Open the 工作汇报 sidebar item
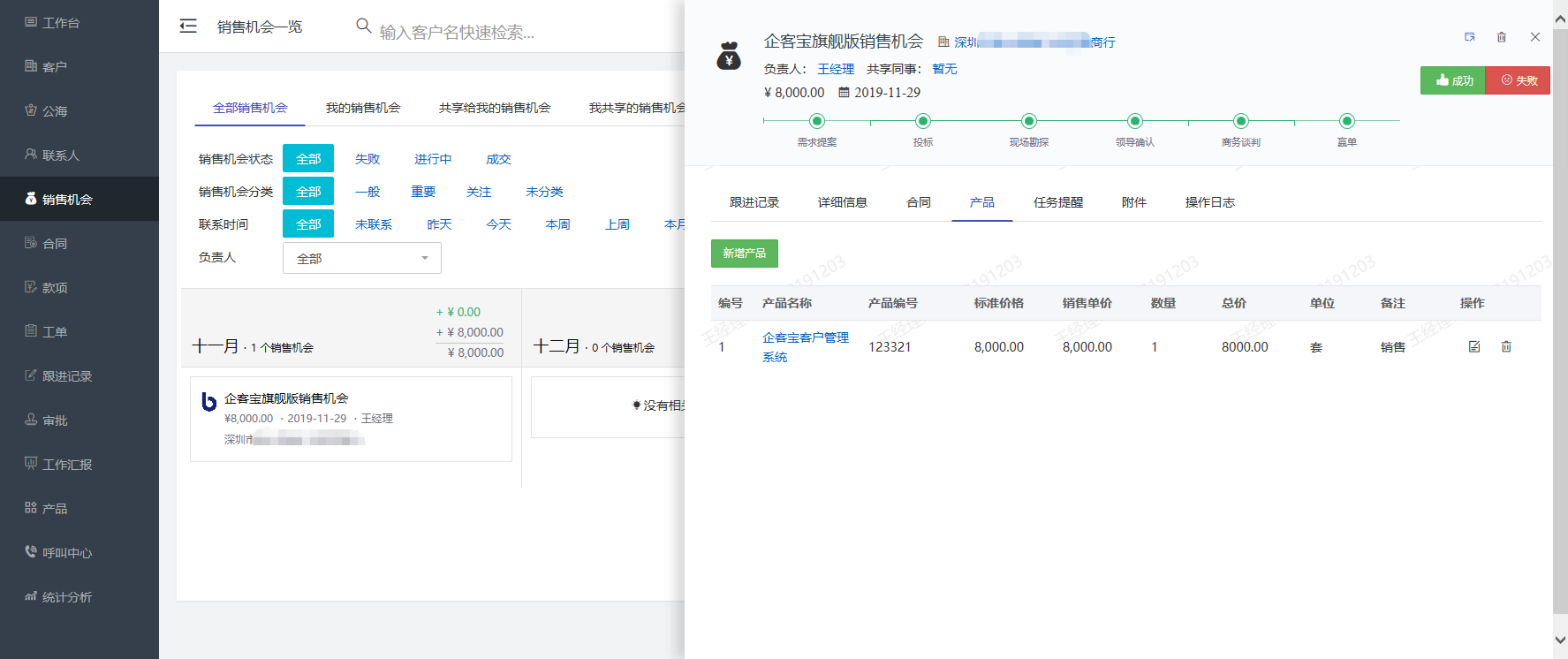This screenshot has height=659, width=1568. tap(80, 464)
